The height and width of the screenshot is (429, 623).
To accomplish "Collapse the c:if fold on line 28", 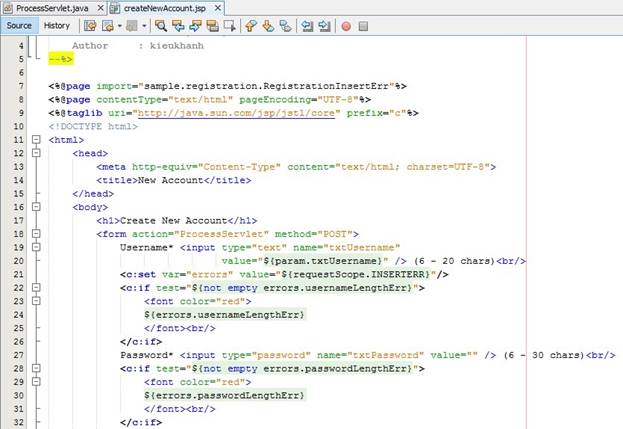I will pyautogui.click(x=36, y=368).
